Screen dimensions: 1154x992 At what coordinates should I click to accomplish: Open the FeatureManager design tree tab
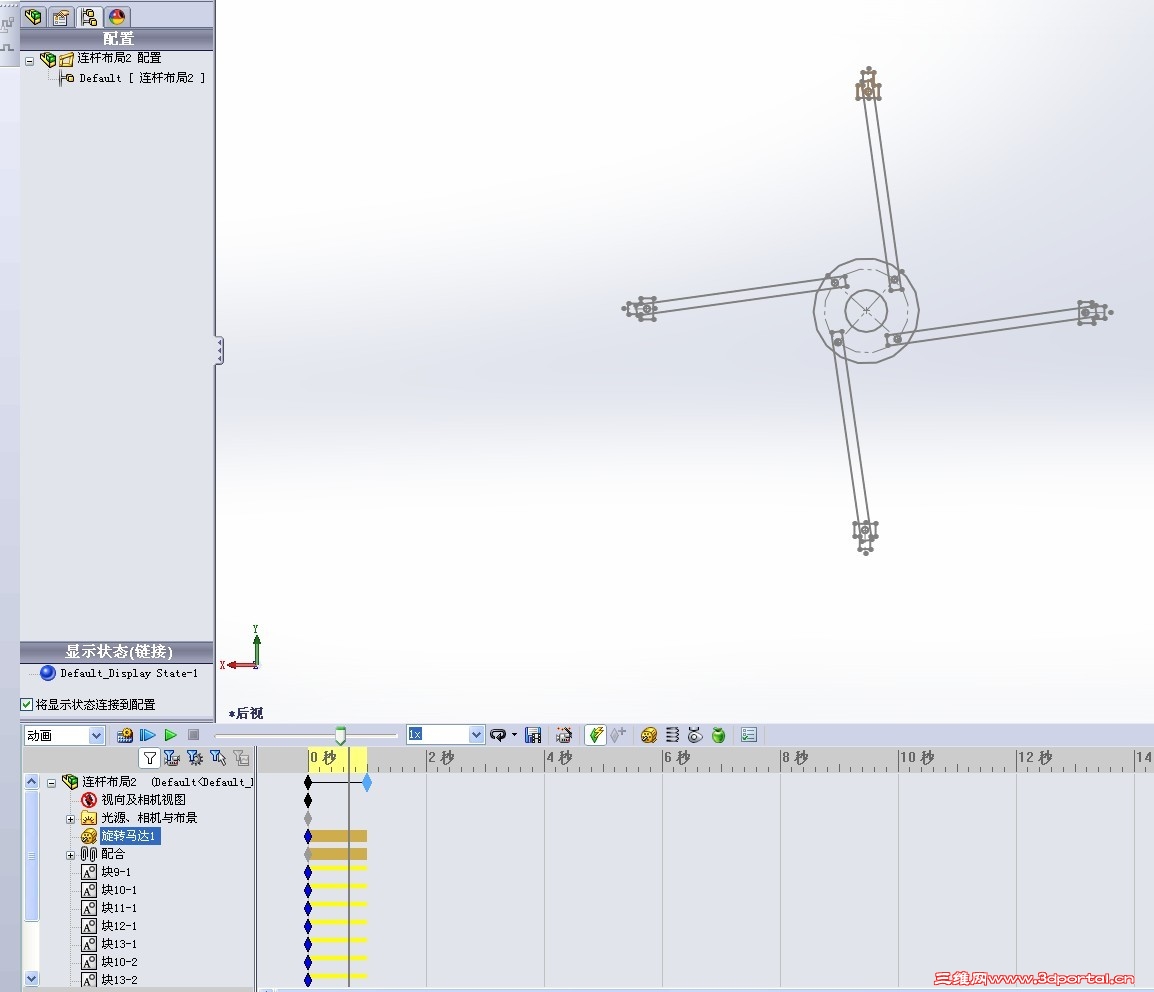[x=34, y=16]
